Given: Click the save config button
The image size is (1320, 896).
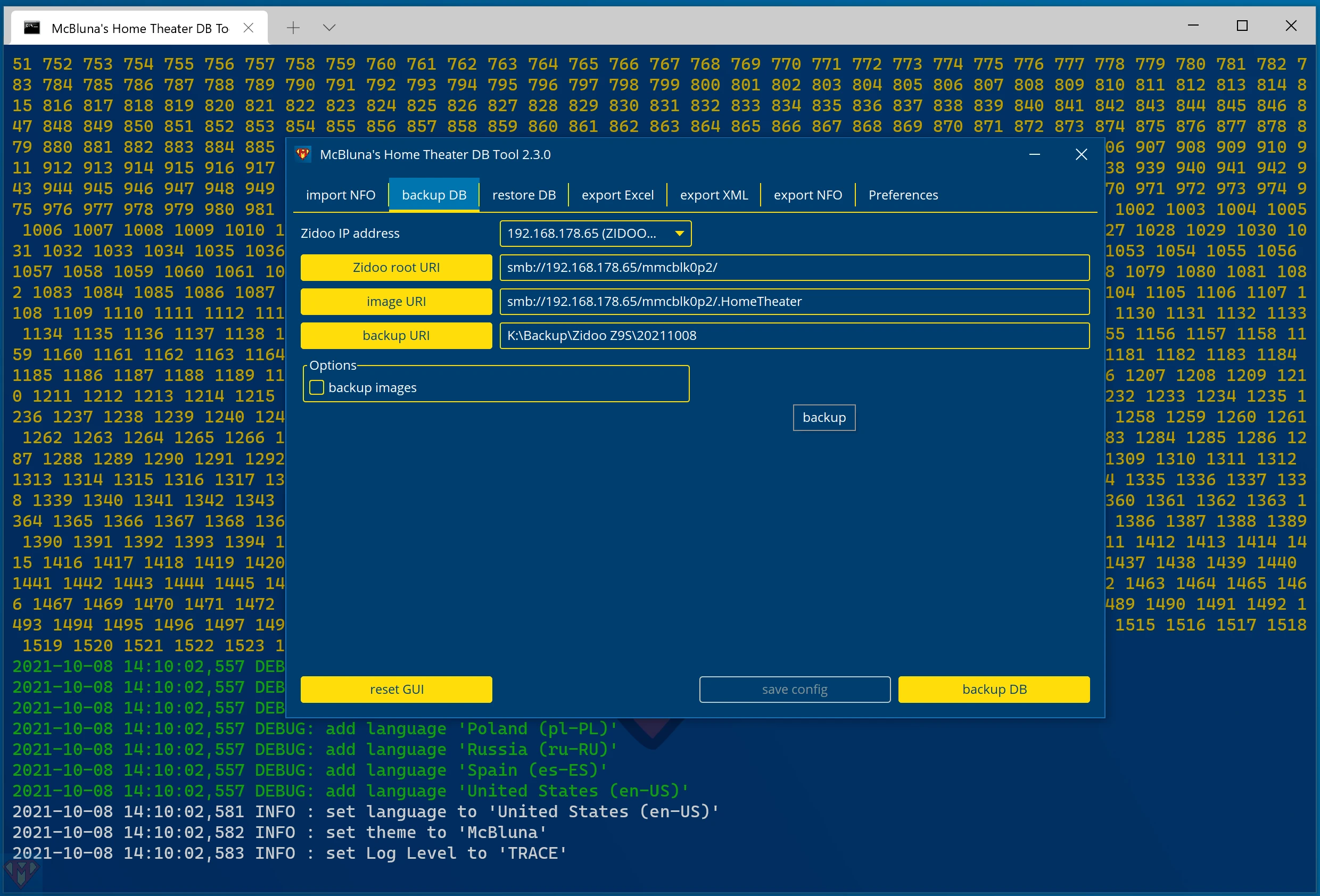Looking at the screenshot, I should pos(795,689).
